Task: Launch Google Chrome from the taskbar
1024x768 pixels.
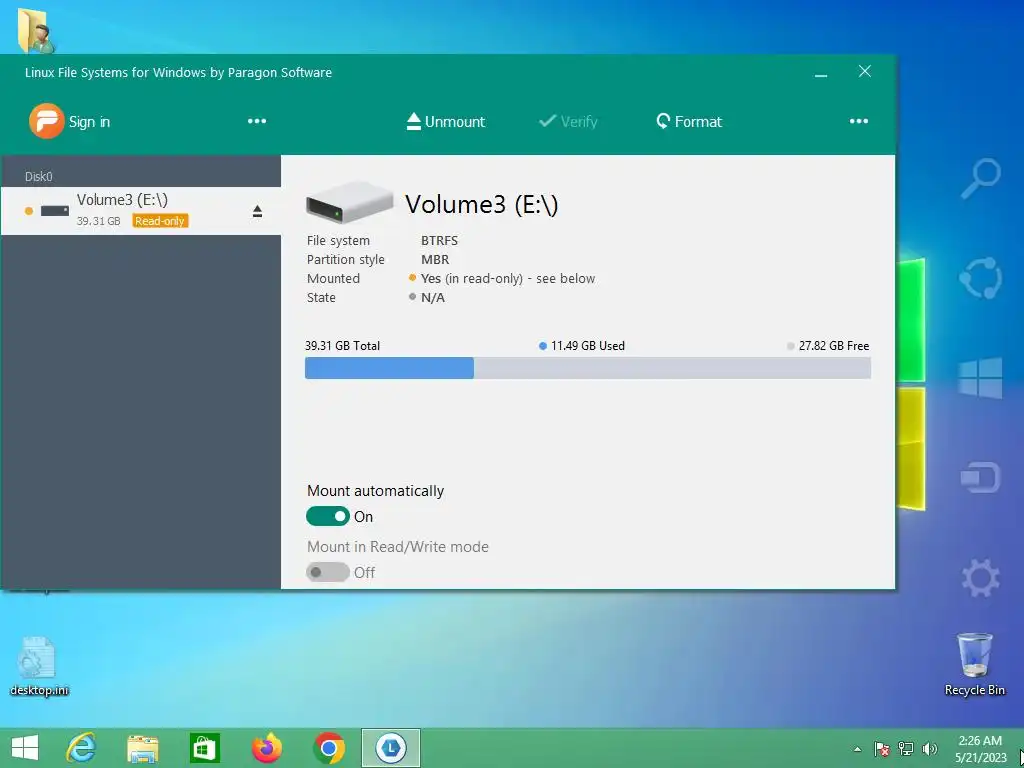Action: pos(328,748)
